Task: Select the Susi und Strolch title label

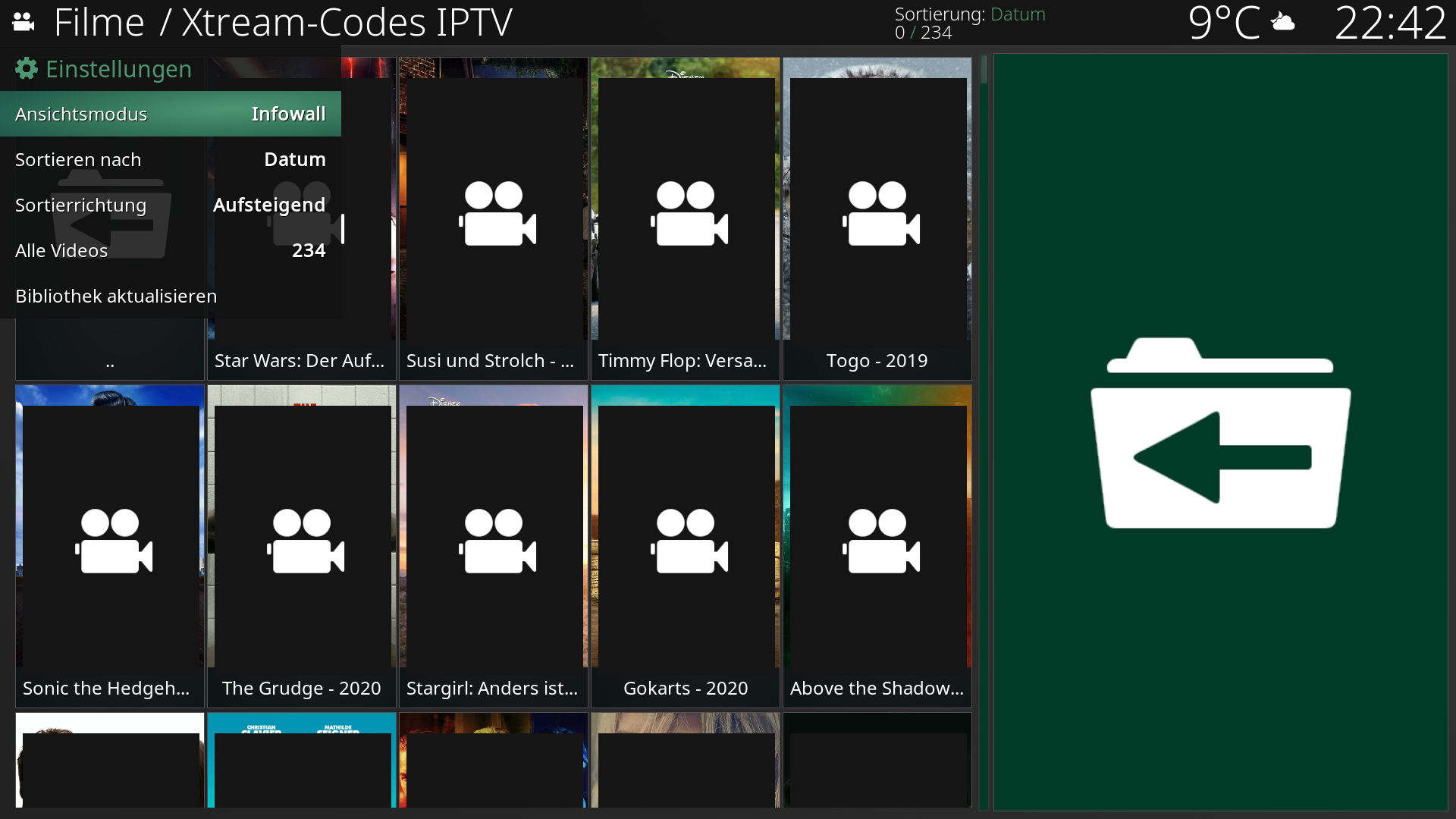Action: point(490,361)
